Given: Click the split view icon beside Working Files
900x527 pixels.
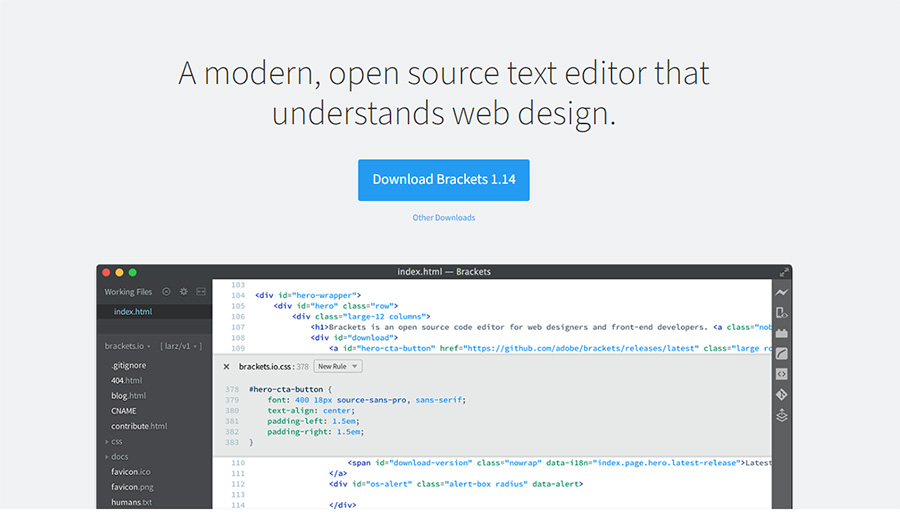Looking at the screenshot, I should tap(201, 292).
